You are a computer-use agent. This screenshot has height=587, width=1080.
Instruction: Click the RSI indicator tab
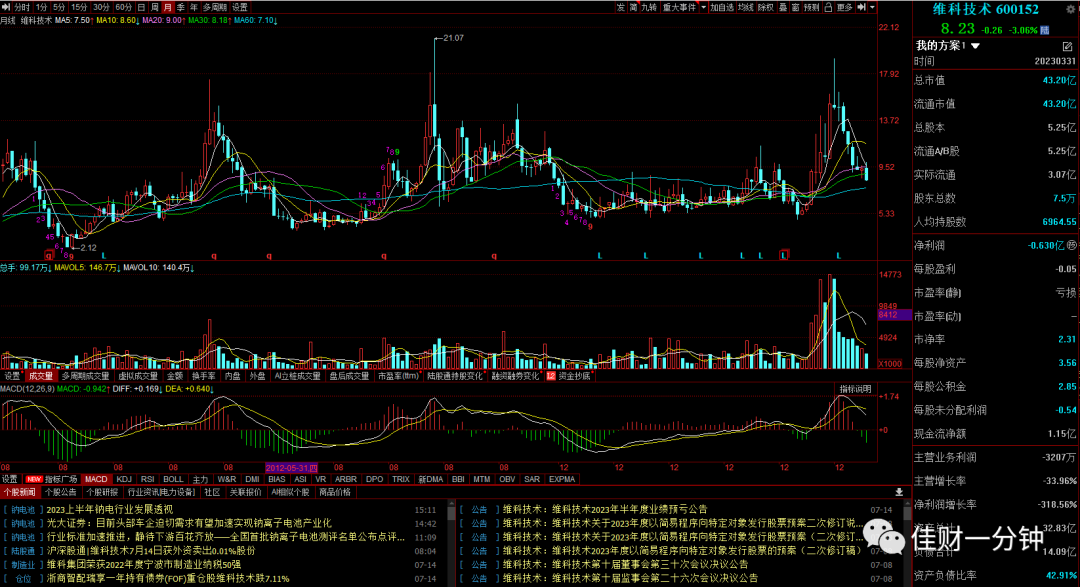click(147, 479)
